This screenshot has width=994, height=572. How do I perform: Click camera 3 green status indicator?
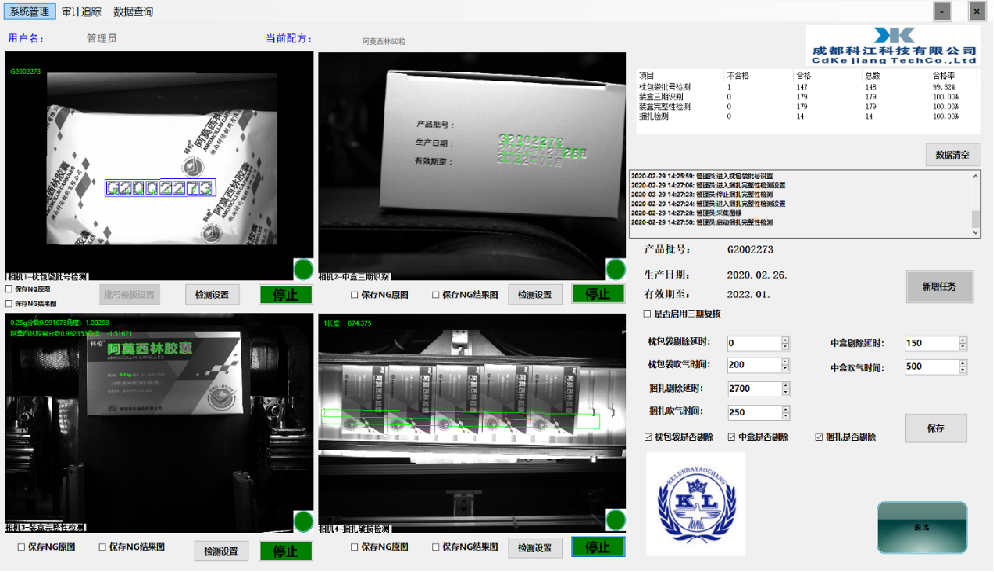(x=304, y=522)
